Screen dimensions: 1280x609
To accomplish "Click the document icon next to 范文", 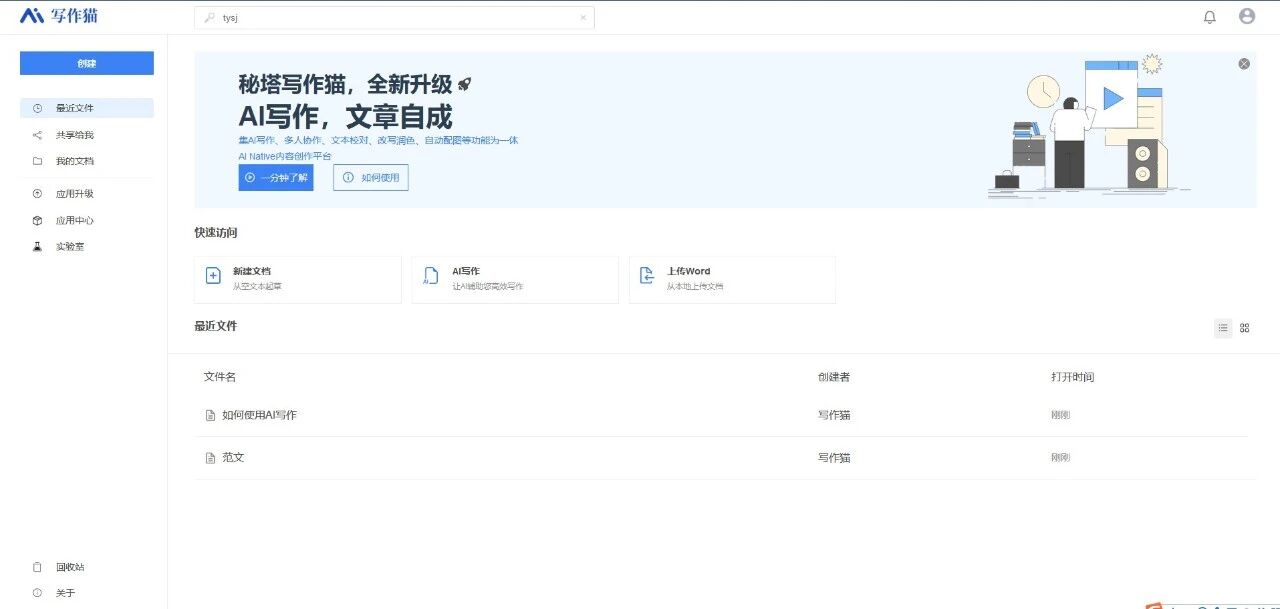I will tap(210, 458).
